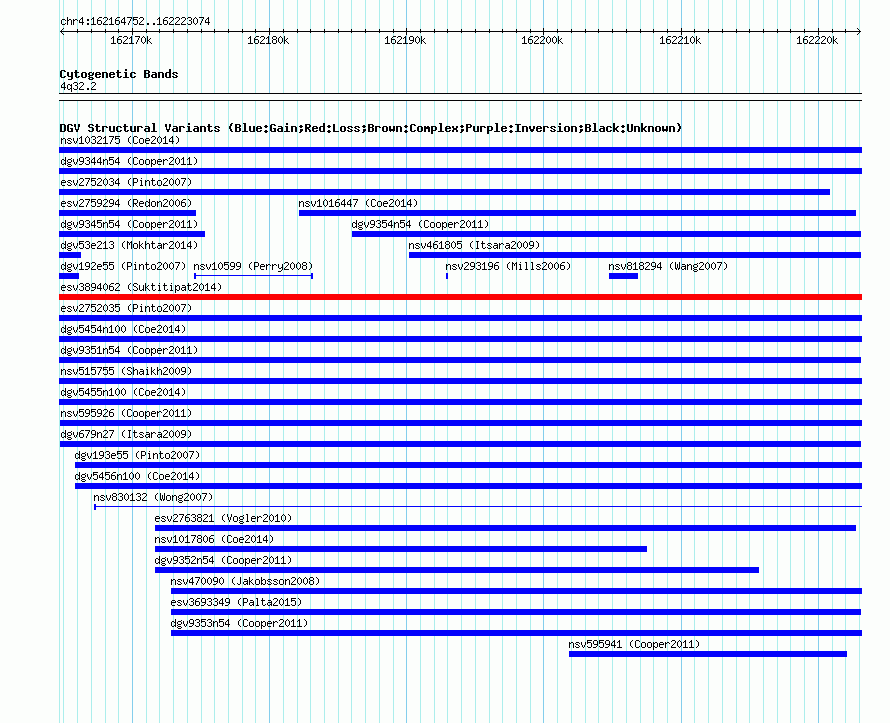Click the right arrow of the ruler
Viewport: 890px width, 723px height.
(859, 31)
